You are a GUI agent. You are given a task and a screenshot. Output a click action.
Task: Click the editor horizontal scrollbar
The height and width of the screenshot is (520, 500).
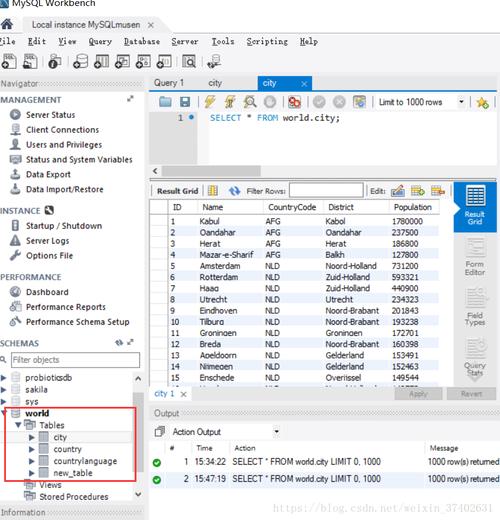(211, 171)
